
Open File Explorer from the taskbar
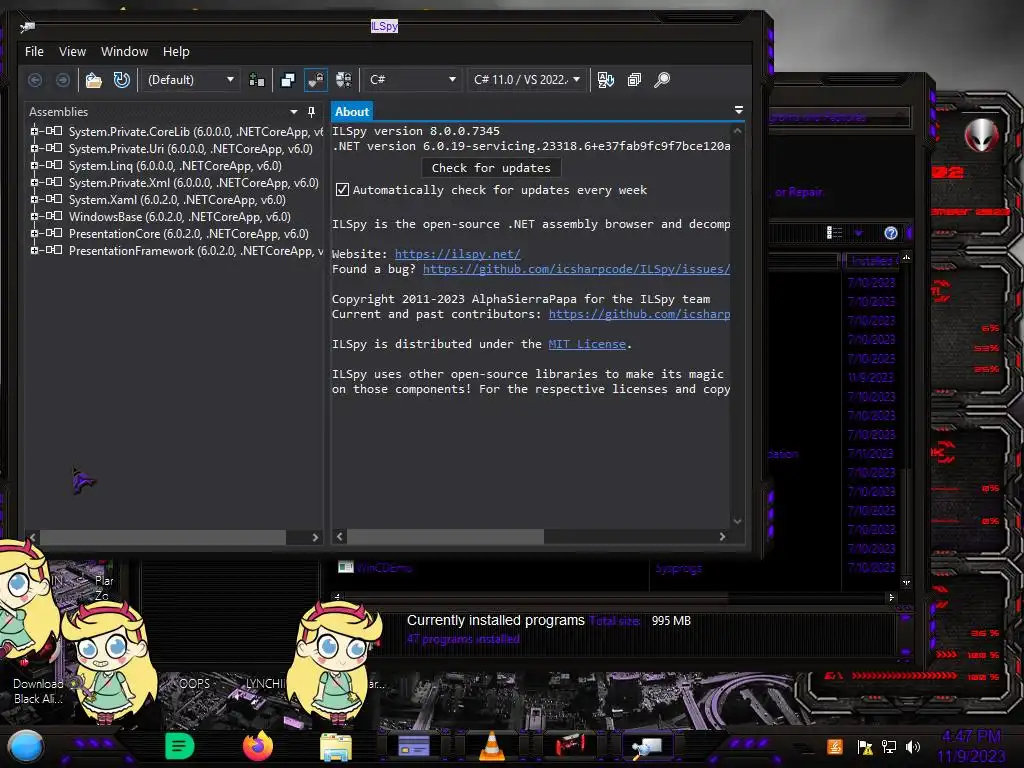(336, 746)
